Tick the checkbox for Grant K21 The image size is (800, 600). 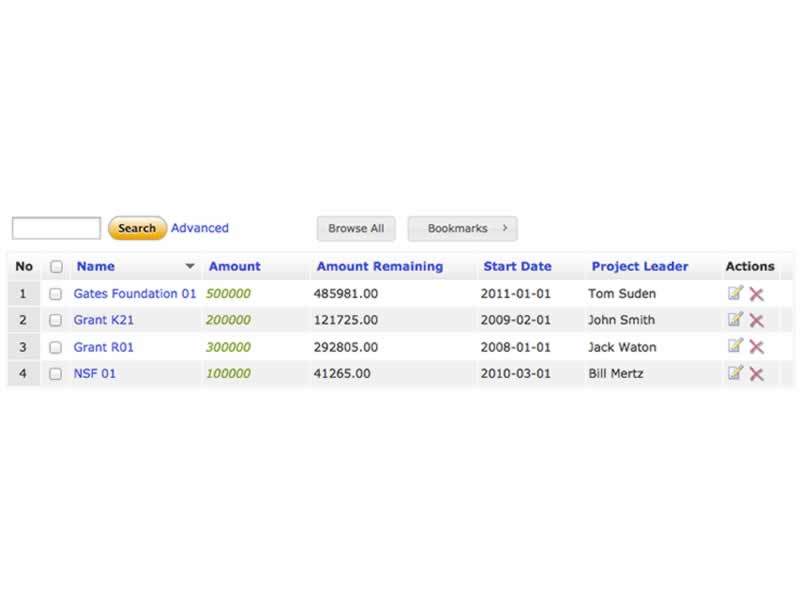pyautogui.click(x=56, y=321)
